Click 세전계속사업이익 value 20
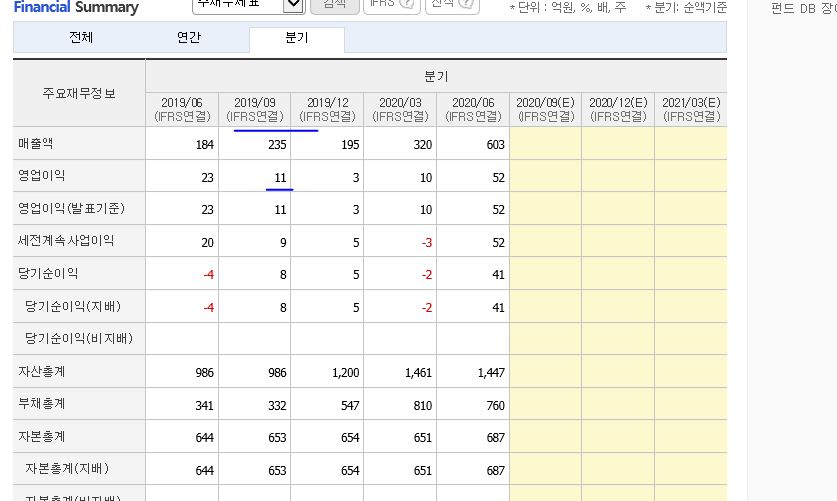 [x=208, y=243]
